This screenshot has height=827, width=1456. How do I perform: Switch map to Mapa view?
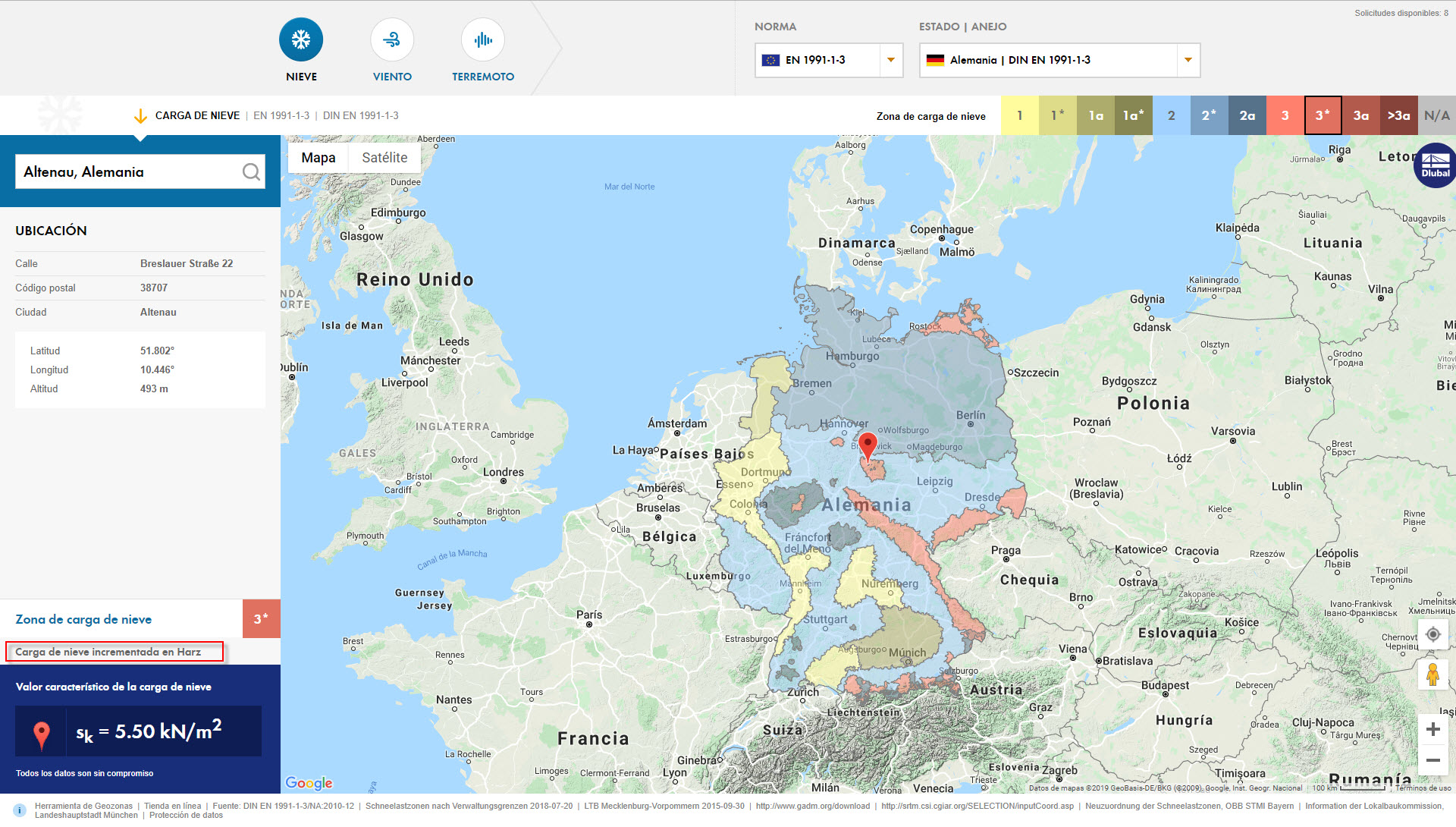(x=318, y=158)
